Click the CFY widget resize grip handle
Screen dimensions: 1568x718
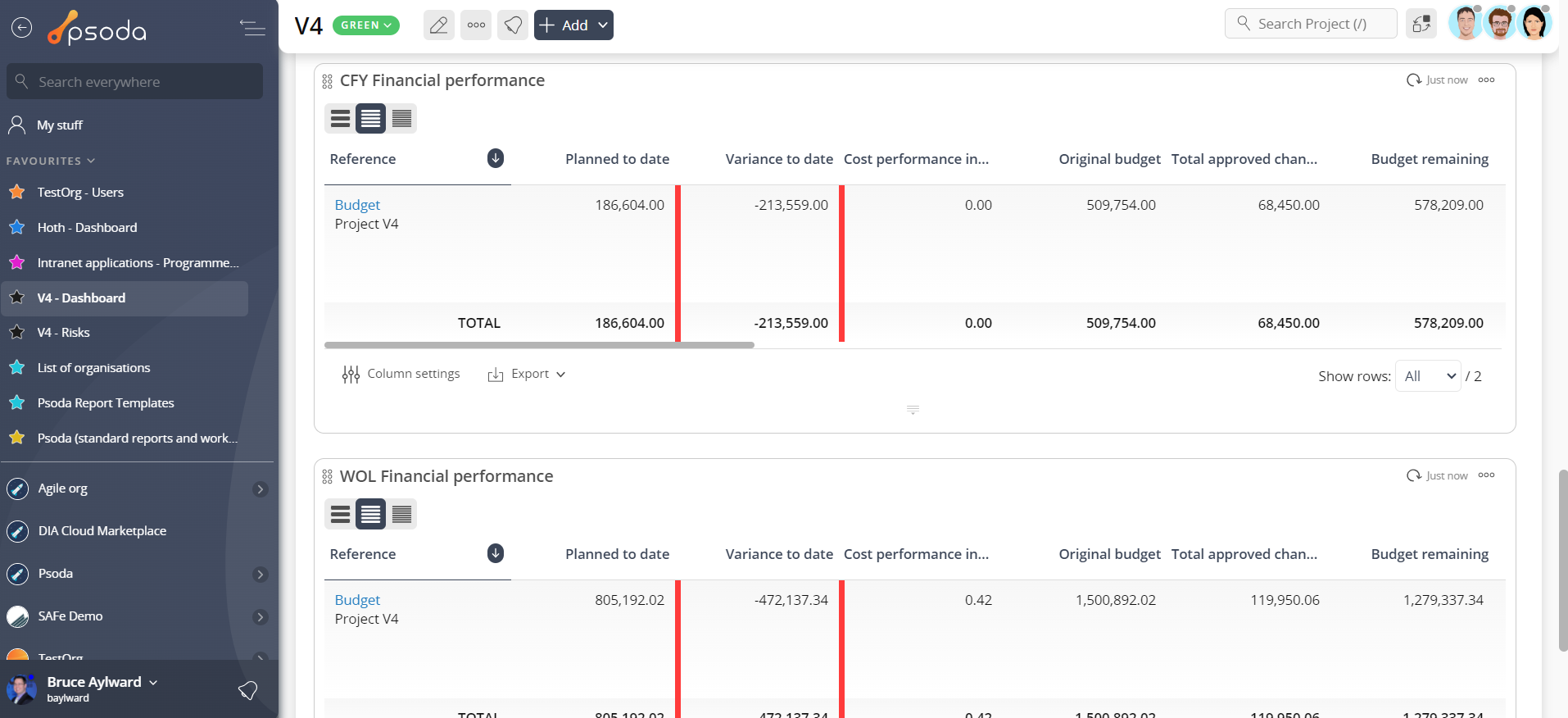pyautogui.click(x=913, y=410)
